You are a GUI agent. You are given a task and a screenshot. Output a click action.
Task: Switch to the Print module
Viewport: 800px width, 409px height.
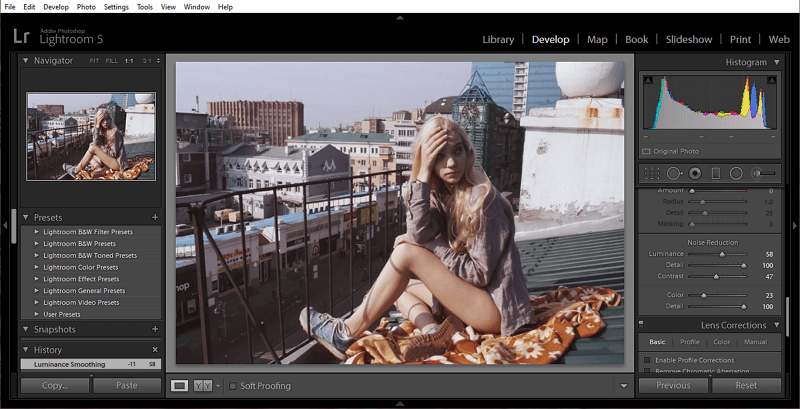click(x=740, y=40)
